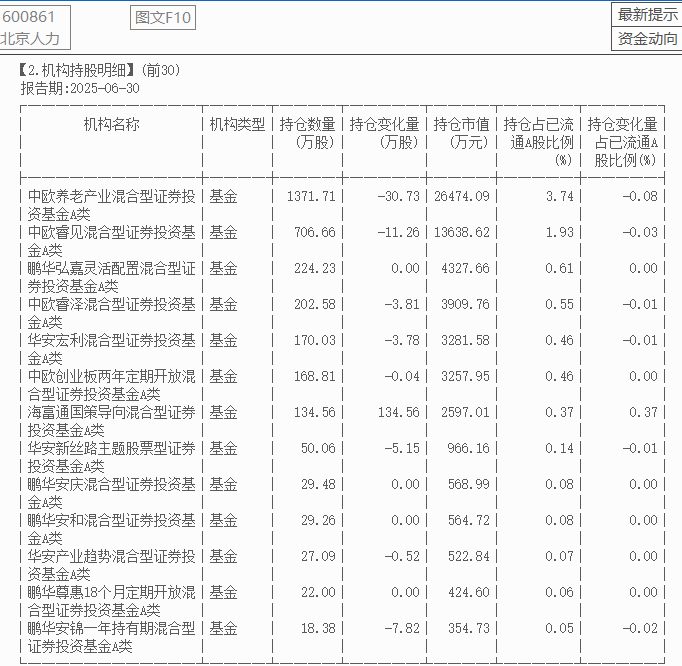
Task: Click column header 持仓市值(万元)
Action: click(461, 133)
